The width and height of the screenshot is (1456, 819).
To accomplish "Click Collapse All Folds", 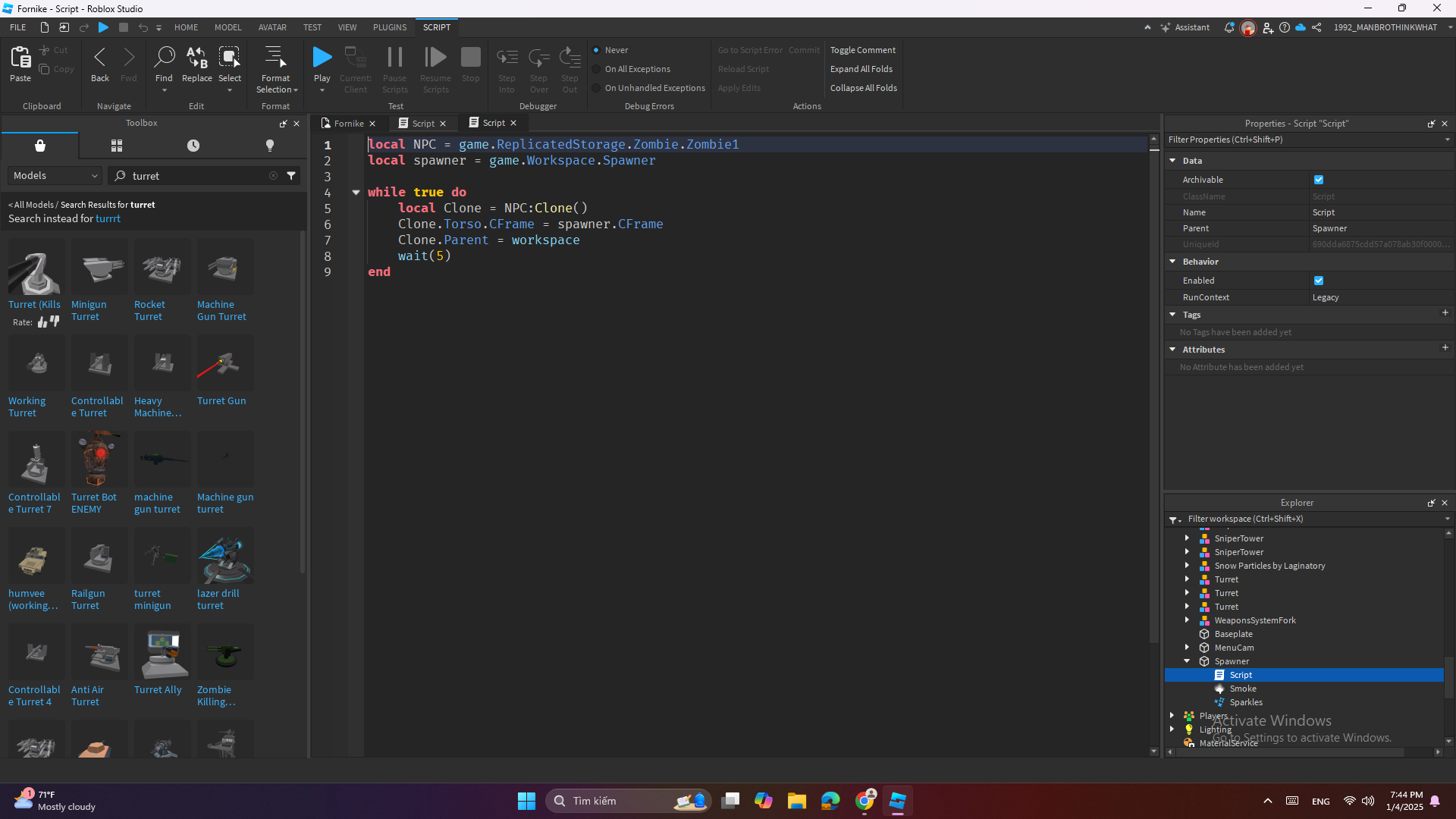I will click(863, 88).
